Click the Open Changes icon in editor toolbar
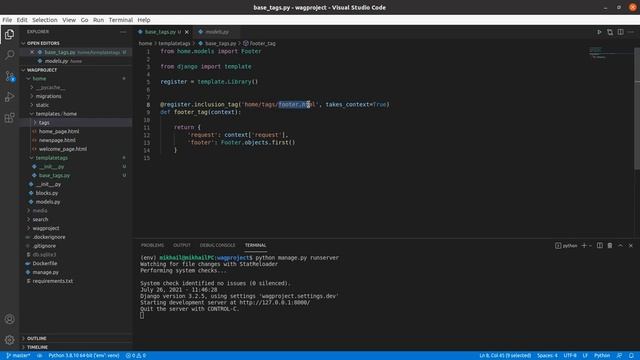Image resolution: width=640 pixels, height=360 pixels. [610, 32]
